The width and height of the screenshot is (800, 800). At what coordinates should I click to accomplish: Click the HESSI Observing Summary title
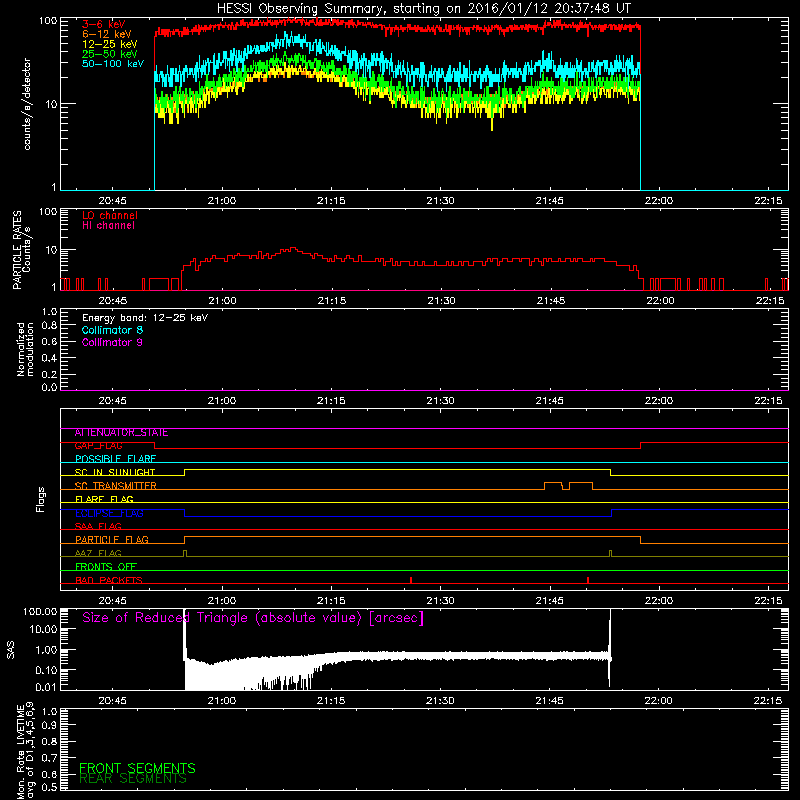423,9
